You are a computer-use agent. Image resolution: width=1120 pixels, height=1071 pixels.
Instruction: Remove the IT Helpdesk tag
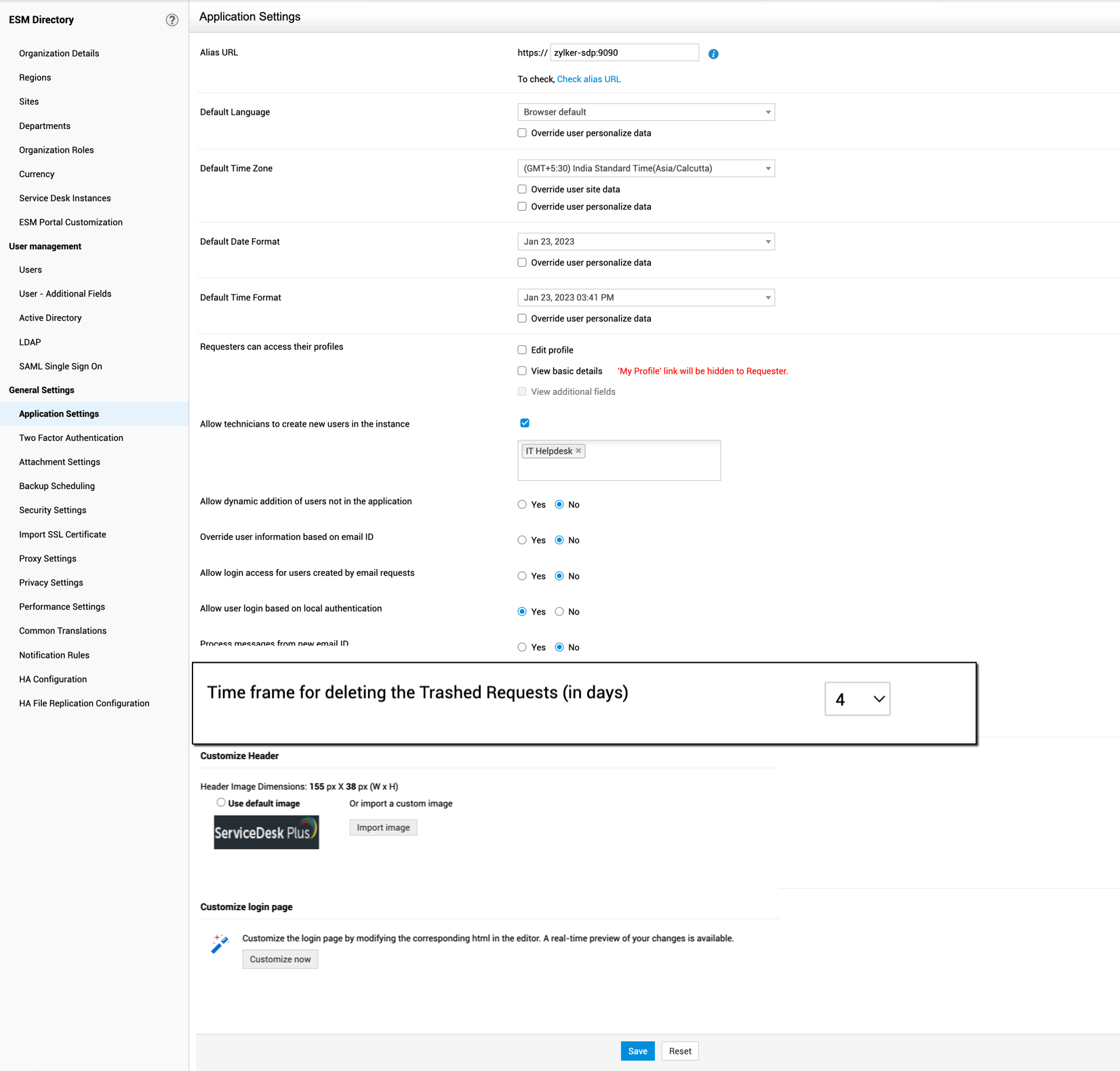pos(578,450)
